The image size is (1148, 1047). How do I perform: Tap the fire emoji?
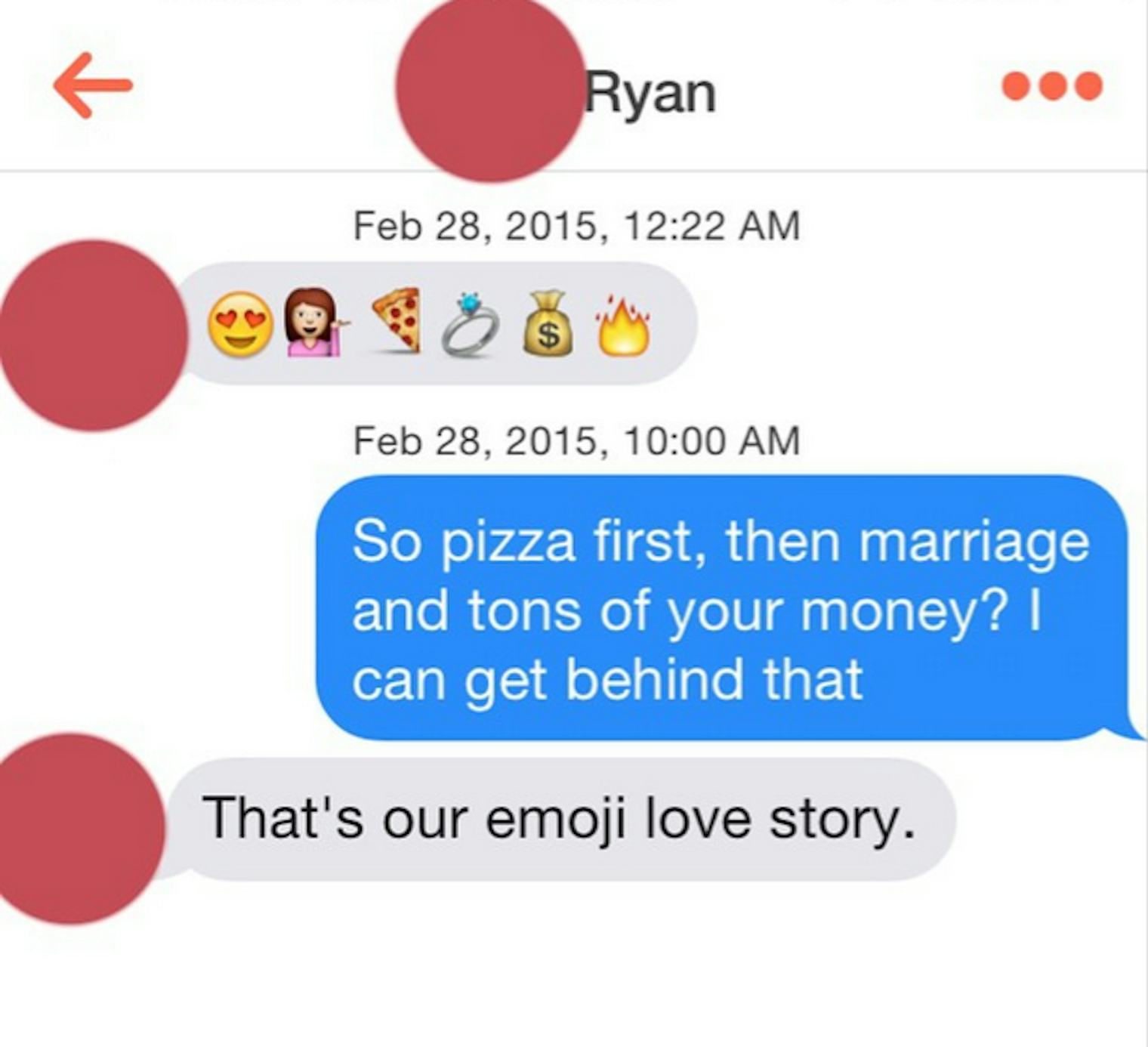(x=623, y=325)
